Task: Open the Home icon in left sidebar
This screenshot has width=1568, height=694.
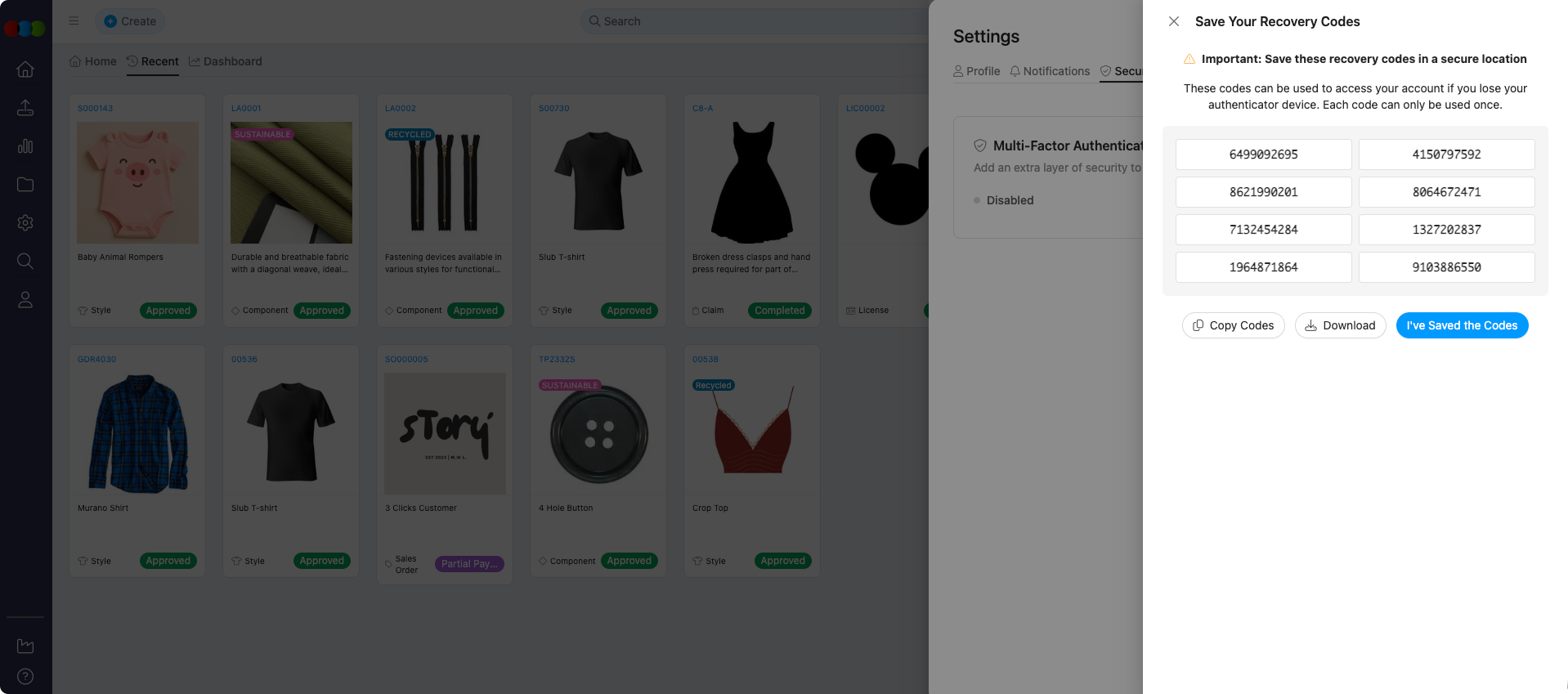Action: (x=25, y=69)
